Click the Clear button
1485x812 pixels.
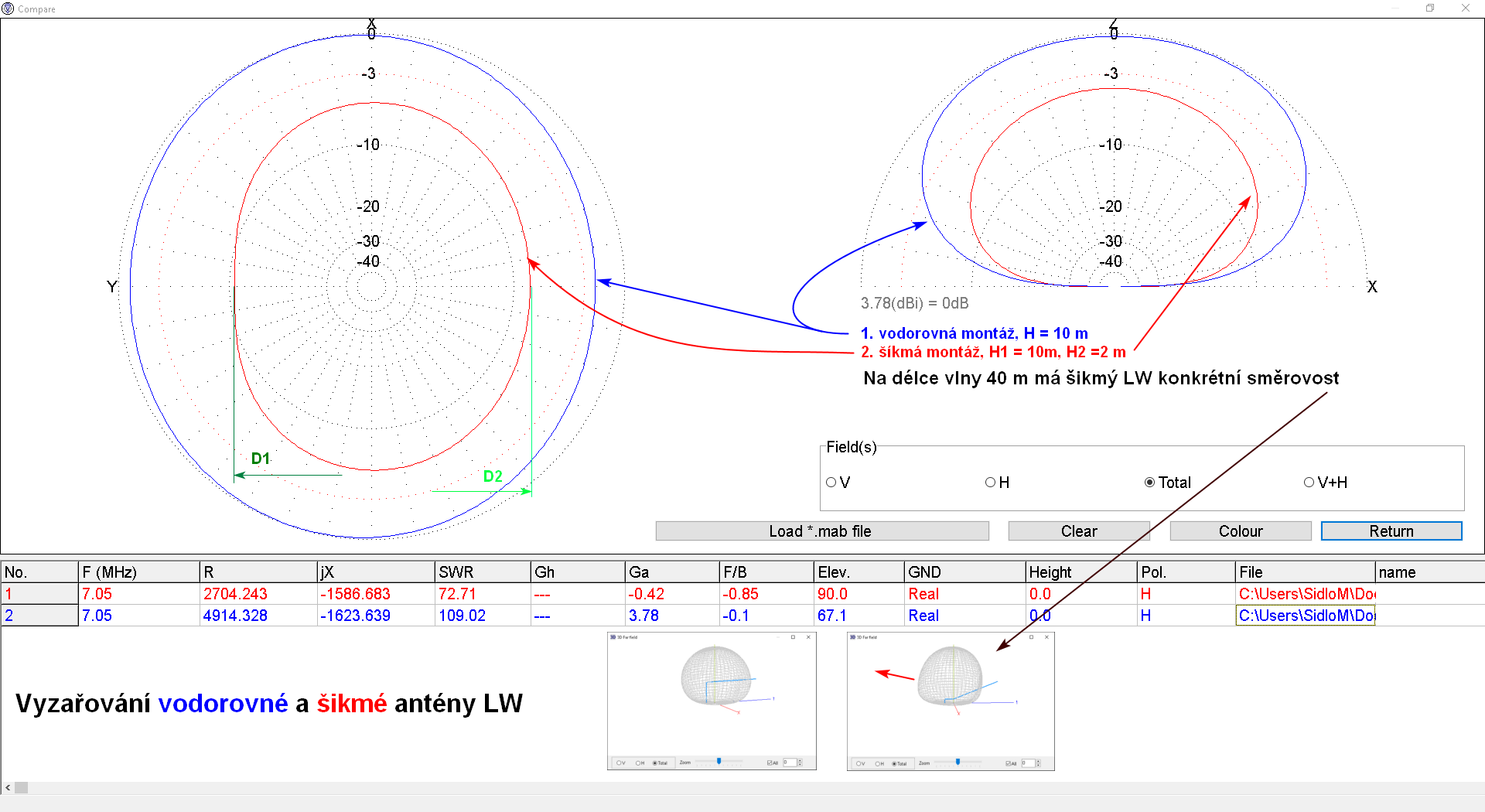point(1078,531)
